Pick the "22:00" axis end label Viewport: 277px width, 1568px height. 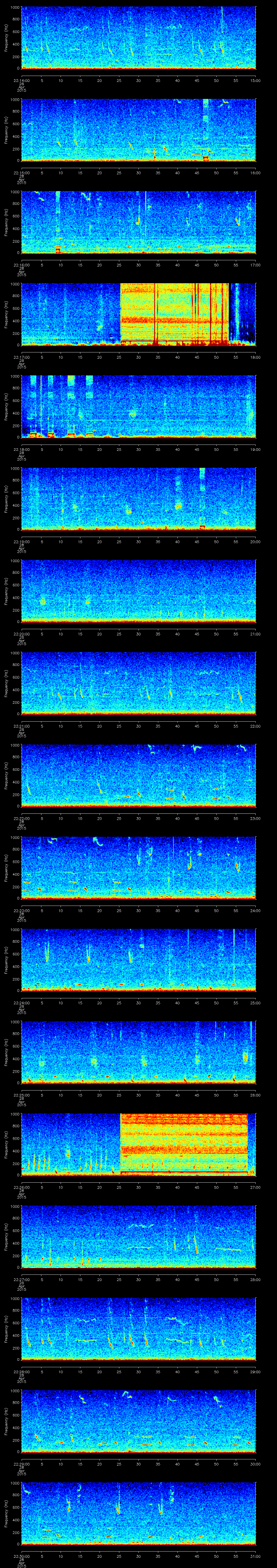click(x=255, y=726)
